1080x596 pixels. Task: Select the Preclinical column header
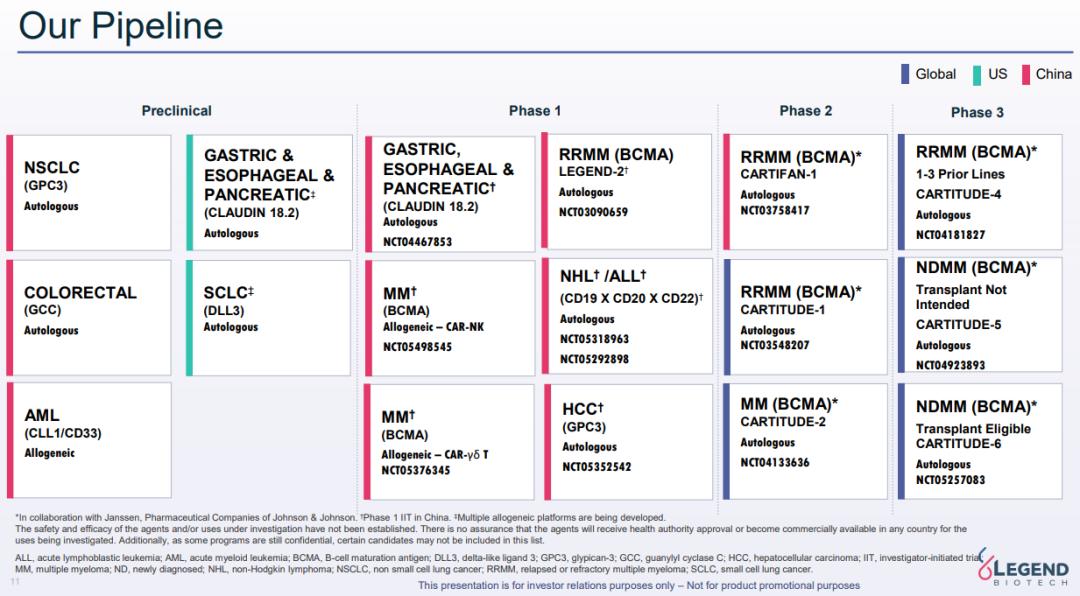click(176, 111)
